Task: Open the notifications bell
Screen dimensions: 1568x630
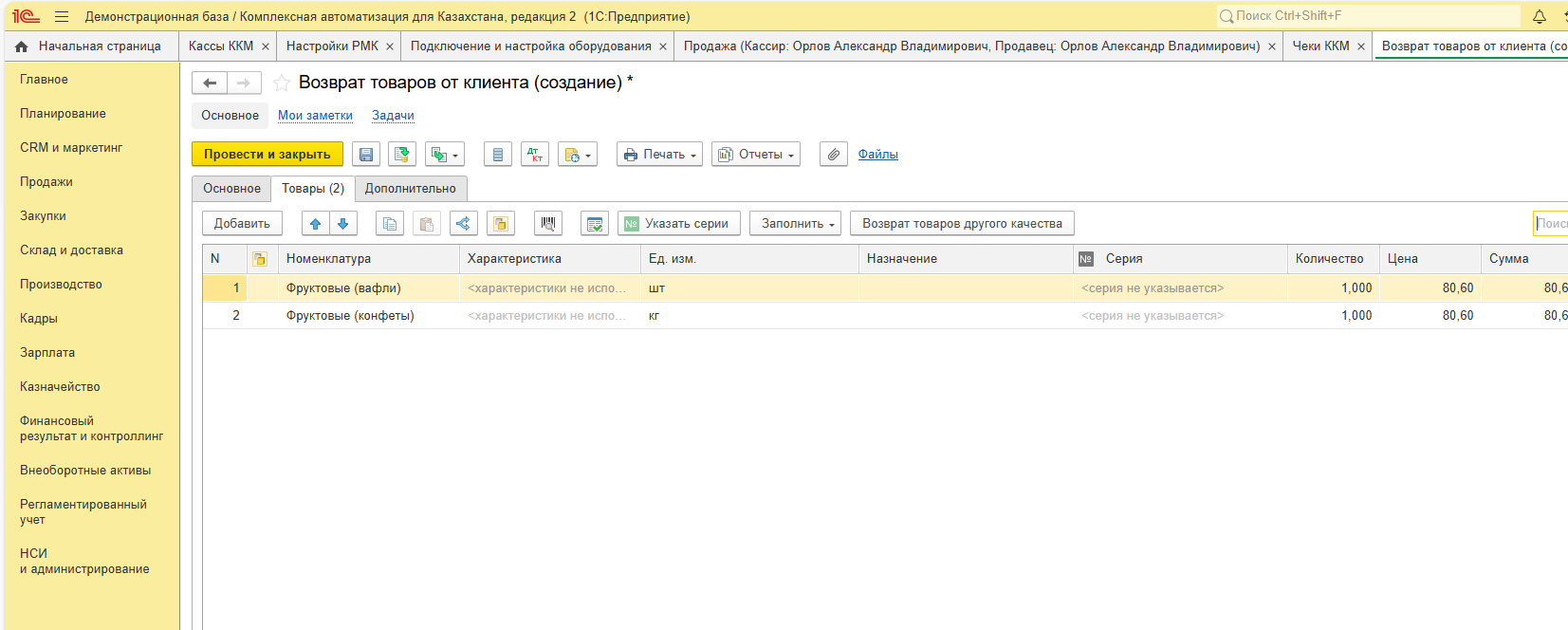Action: coord(1540,16)
